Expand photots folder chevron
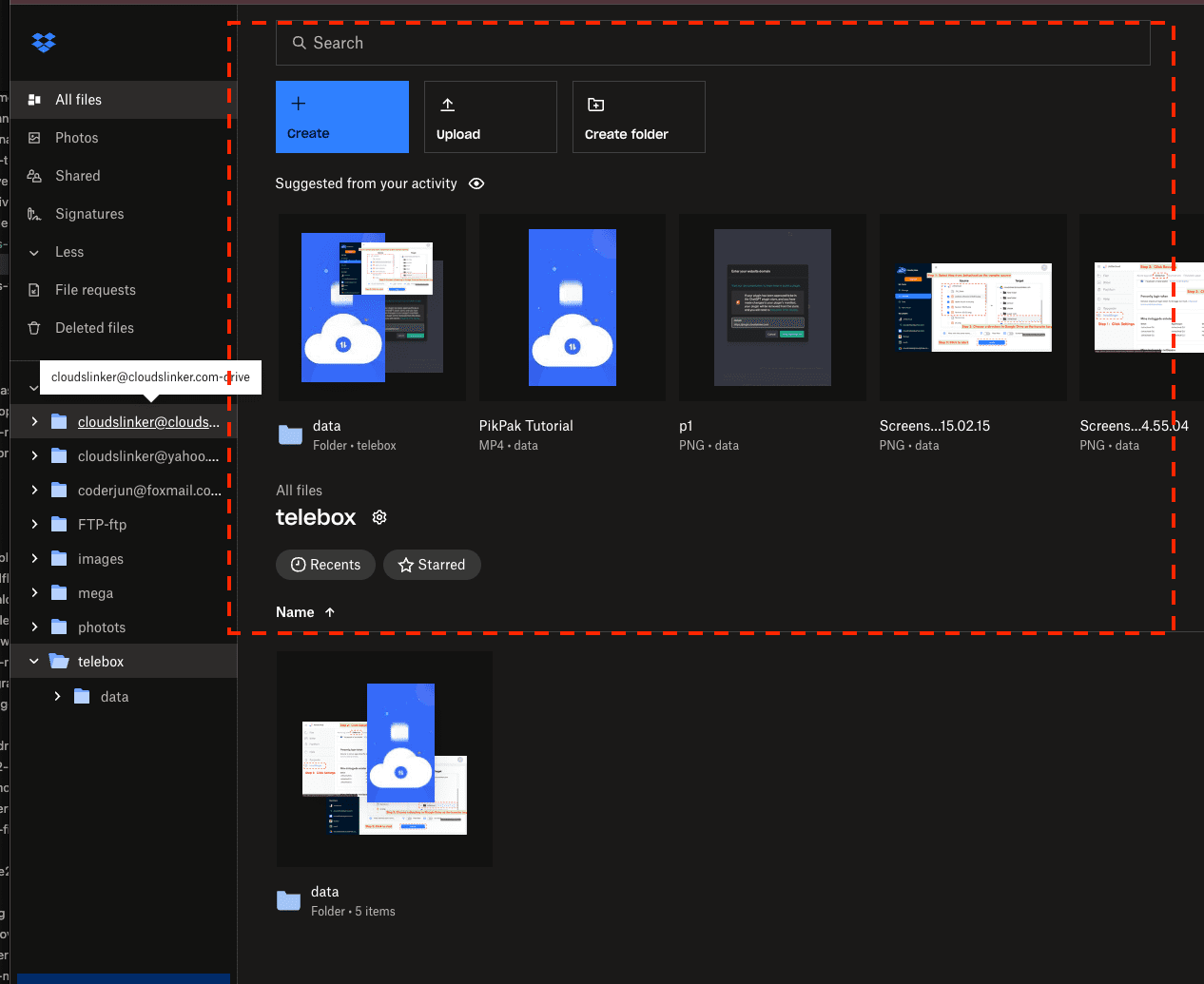This screenshot has height=984, width=1204. click(34, 627)
